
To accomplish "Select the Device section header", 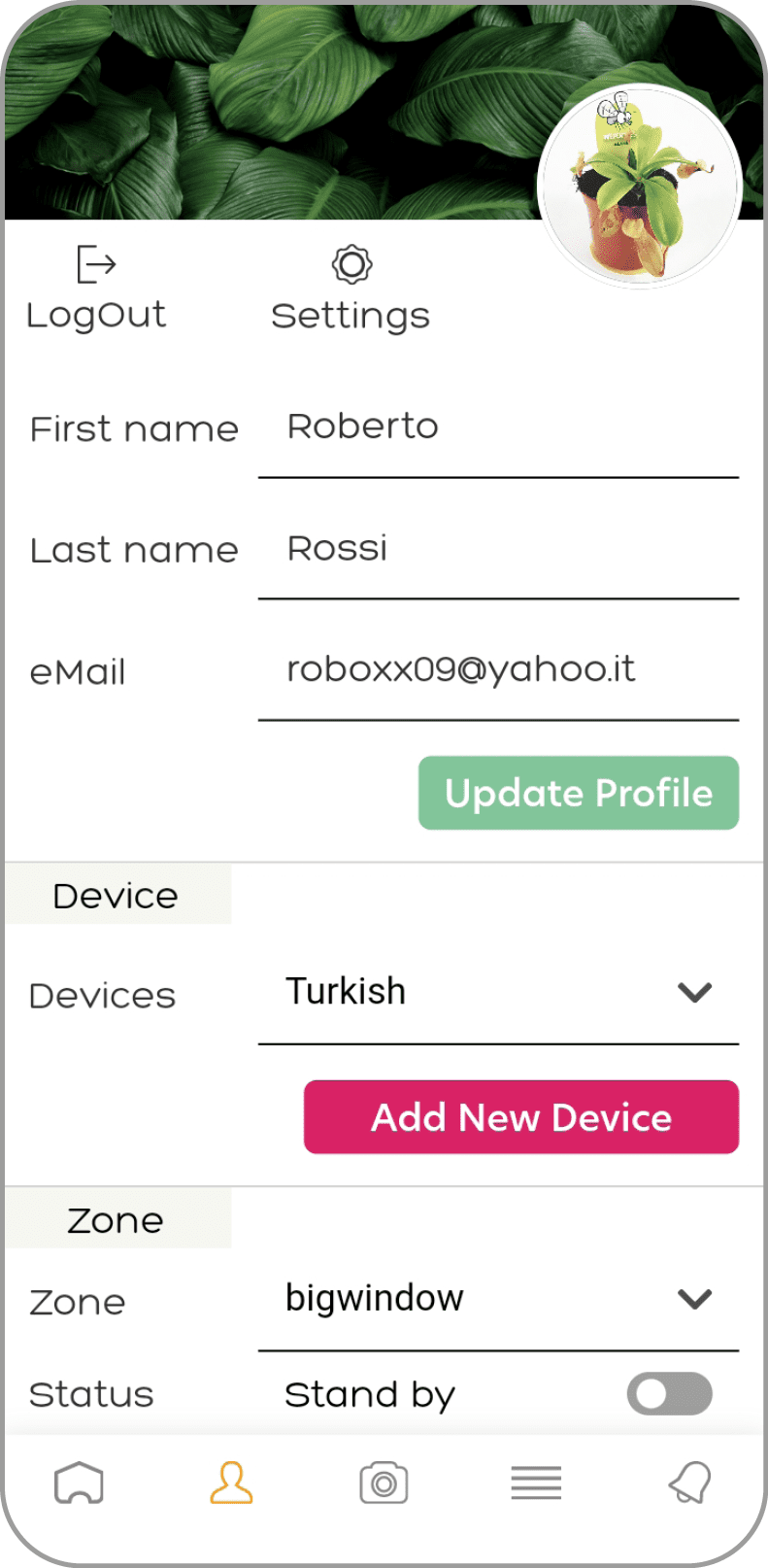I will [x=117, y=895].
